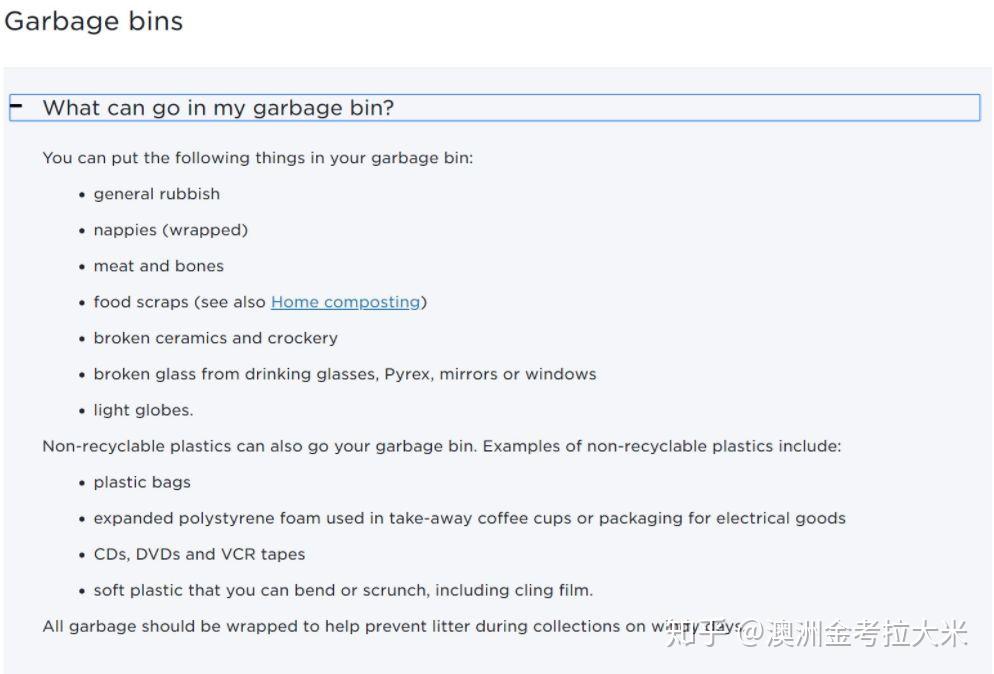This screenshot has height=674, width=994.
Task: Click the 'Non-recyclable plastics can also go' paragraph
Action: click(442, 446)
